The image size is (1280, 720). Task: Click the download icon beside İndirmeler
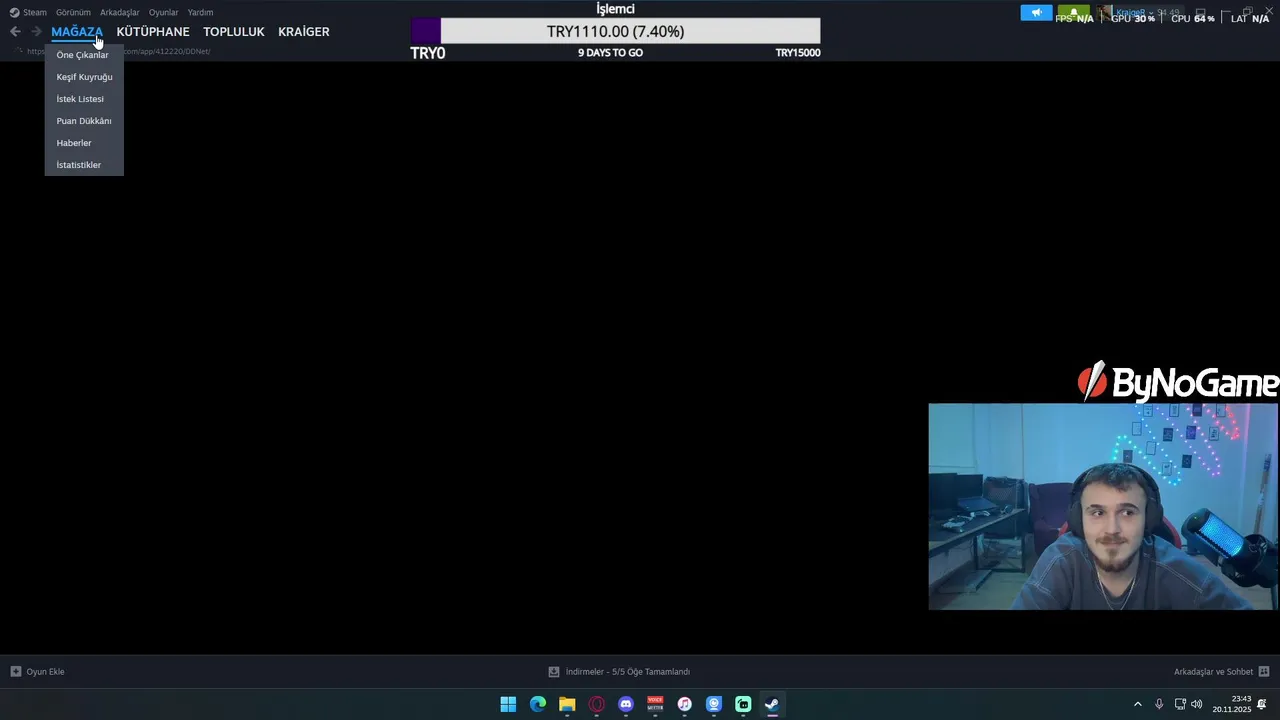[x=554, y=672]
